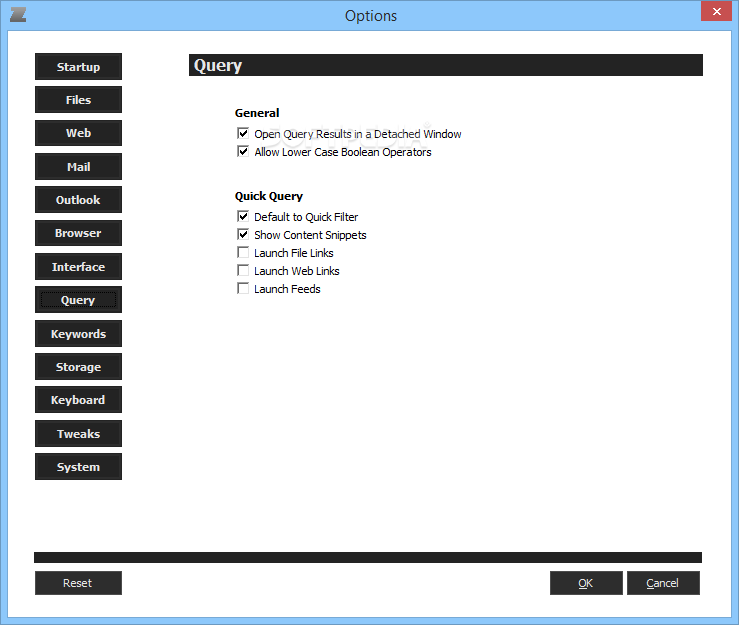Close the Options window
Image resolution: width=739 pixels, height=625 pixels.
coord(716,11)
